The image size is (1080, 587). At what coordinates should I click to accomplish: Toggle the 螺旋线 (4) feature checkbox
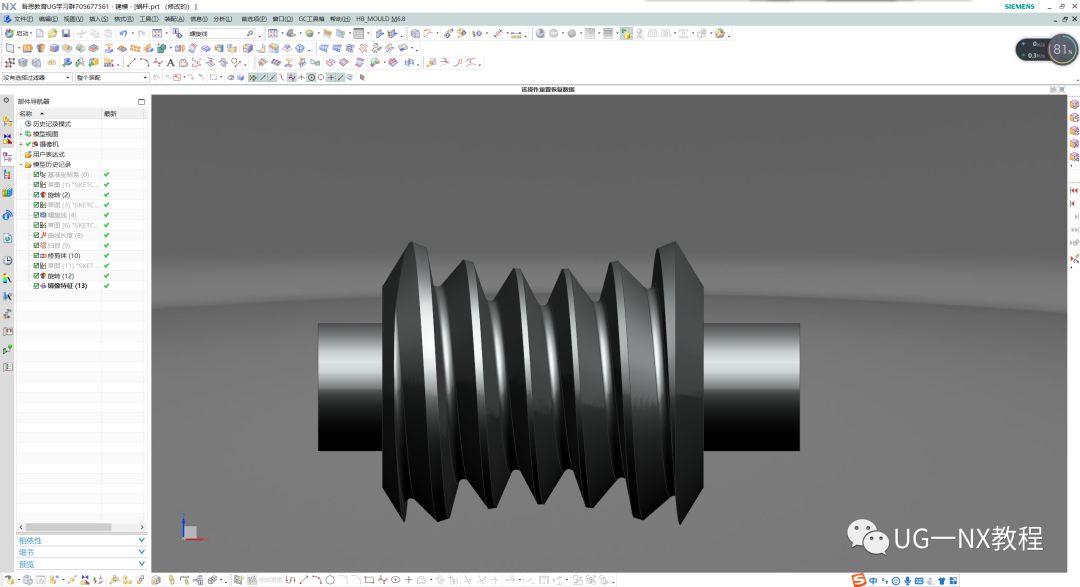[37, 215]
